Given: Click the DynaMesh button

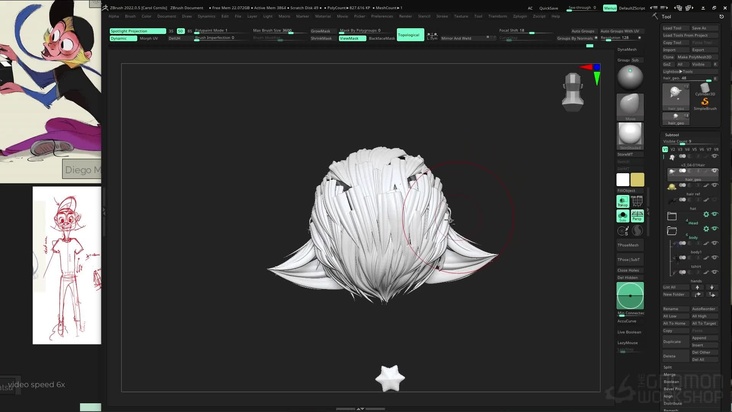Looking at the screenshot, I should (x=627, y=49).
